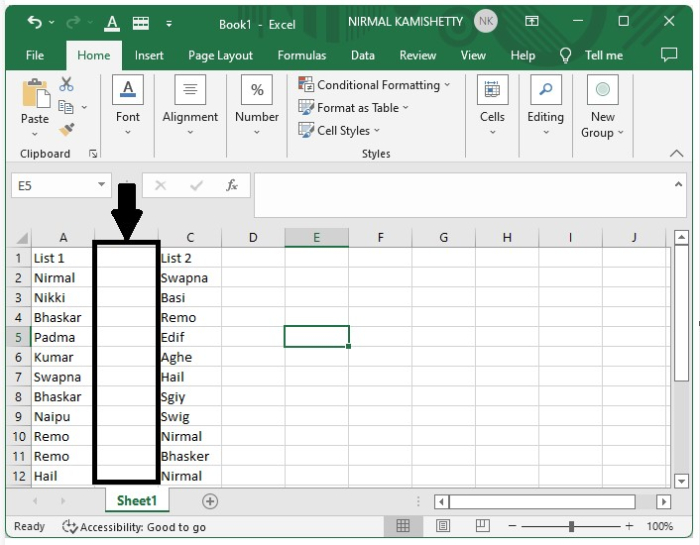The image size is (700, 545).
Task: Click the Tell me lightbulb search
Action: pos(591,55)
